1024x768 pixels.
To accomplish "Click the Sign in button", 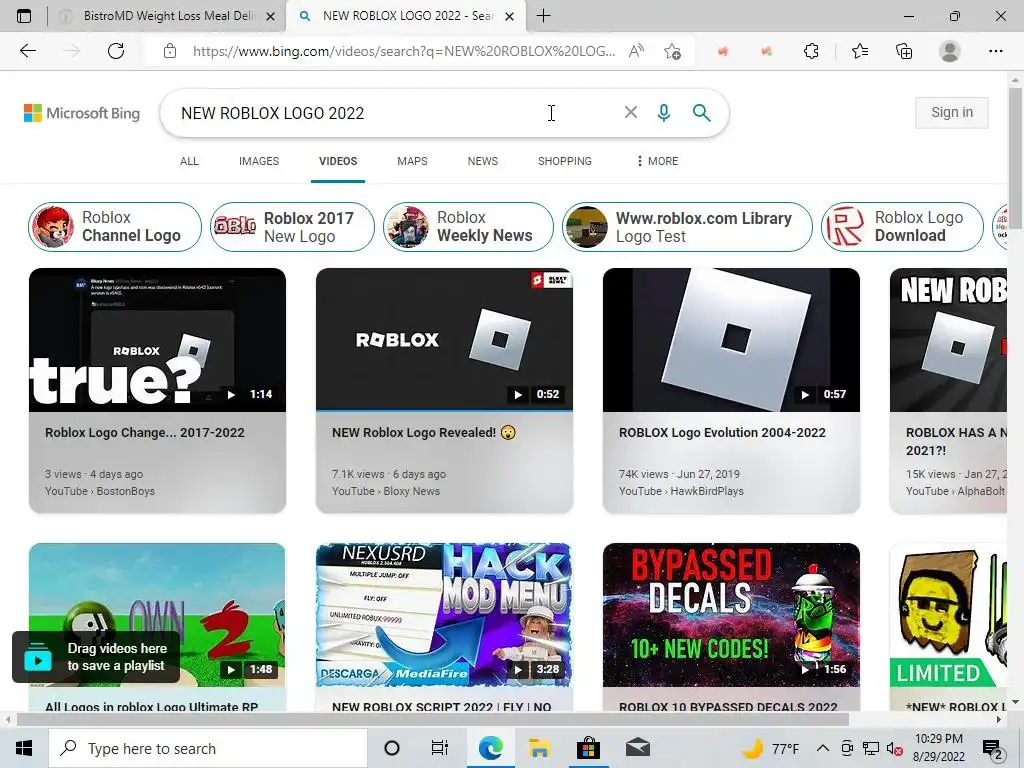I will click(x=952, y=112).
